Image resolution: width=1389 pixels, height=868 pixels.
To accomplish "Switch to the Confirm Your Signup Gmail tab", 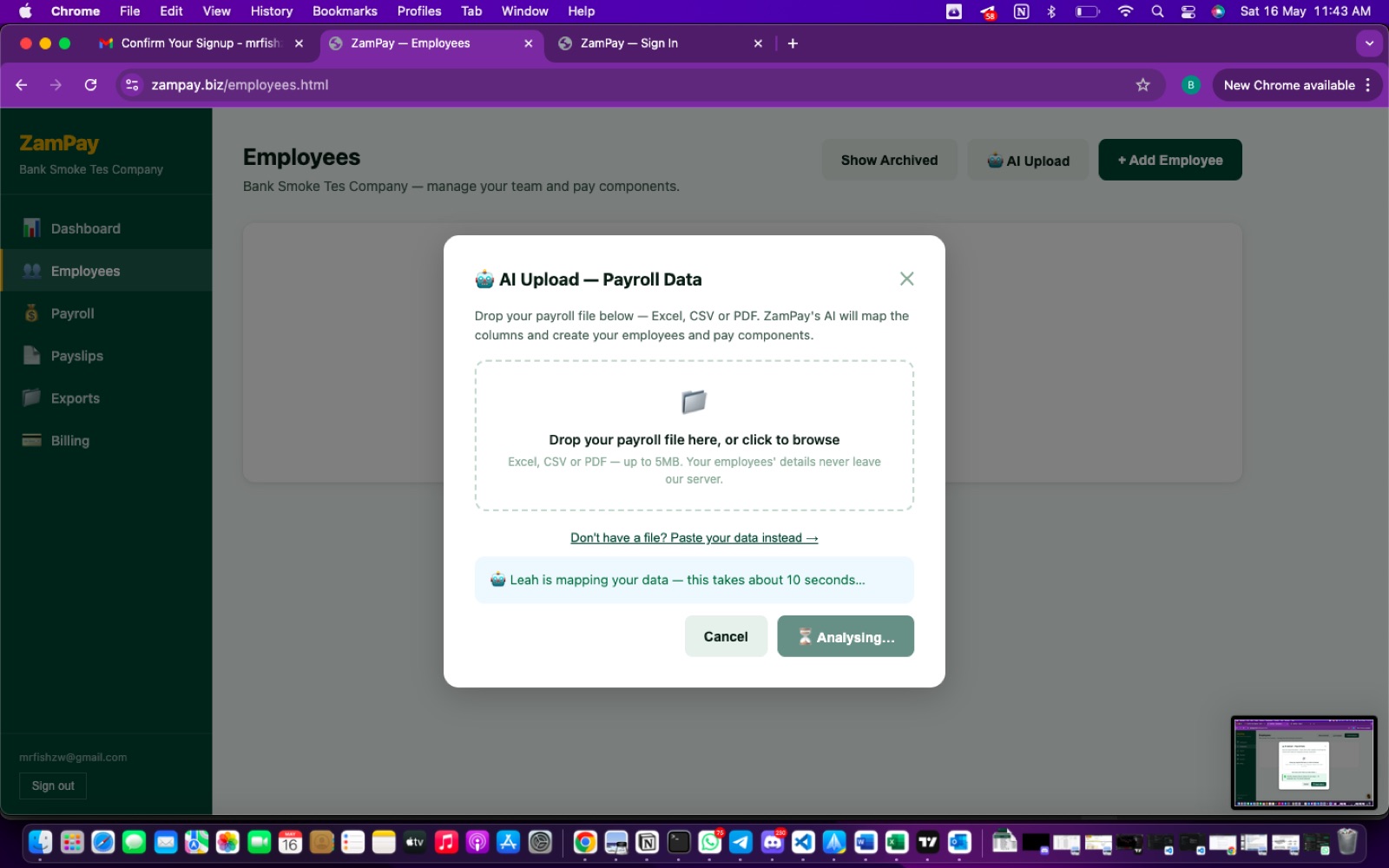I will [201, 43].
